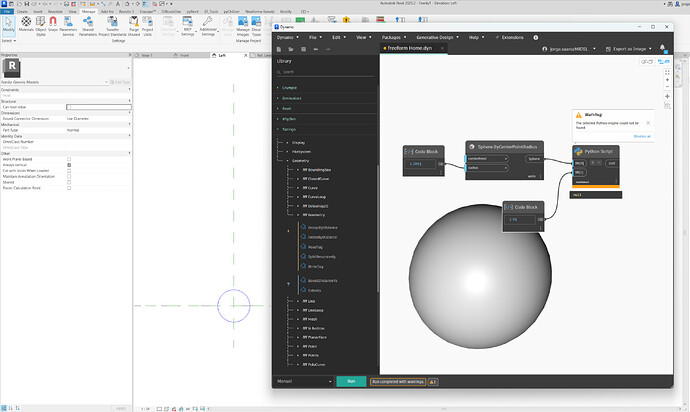
Task: Click the Python Script node header
Action: click(x=596, y=151)
